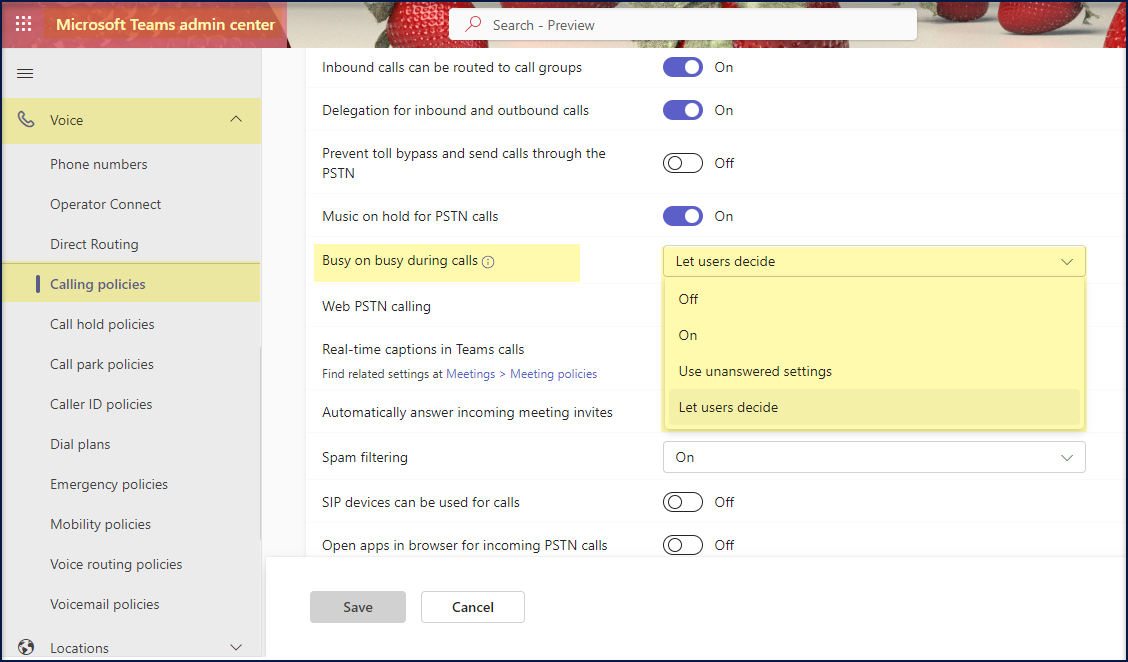The width and height of the screenshot is (1128, 662).
Task: Collapse the hamburger navigation menu
Action: coord(26,74)
